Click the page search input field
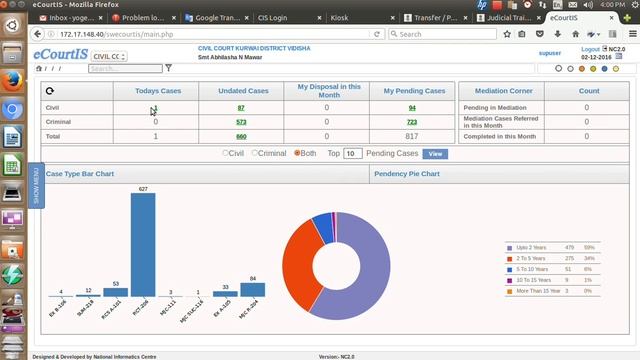Viewport: 640px width, 360px height. point(125,69)
